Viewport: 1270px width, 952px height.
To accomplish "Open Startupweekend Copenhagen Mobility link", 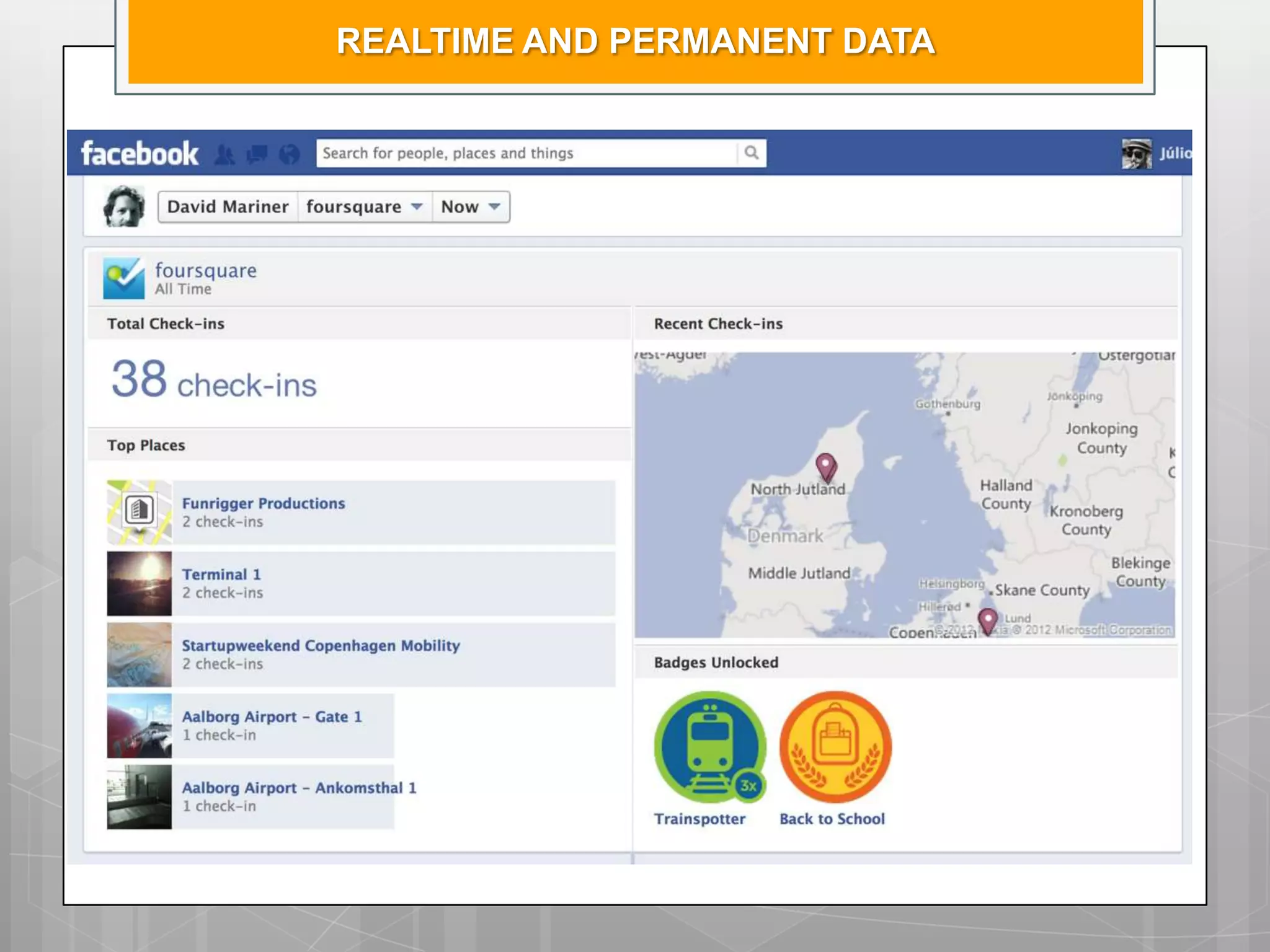I will click(x=321, y=645).
